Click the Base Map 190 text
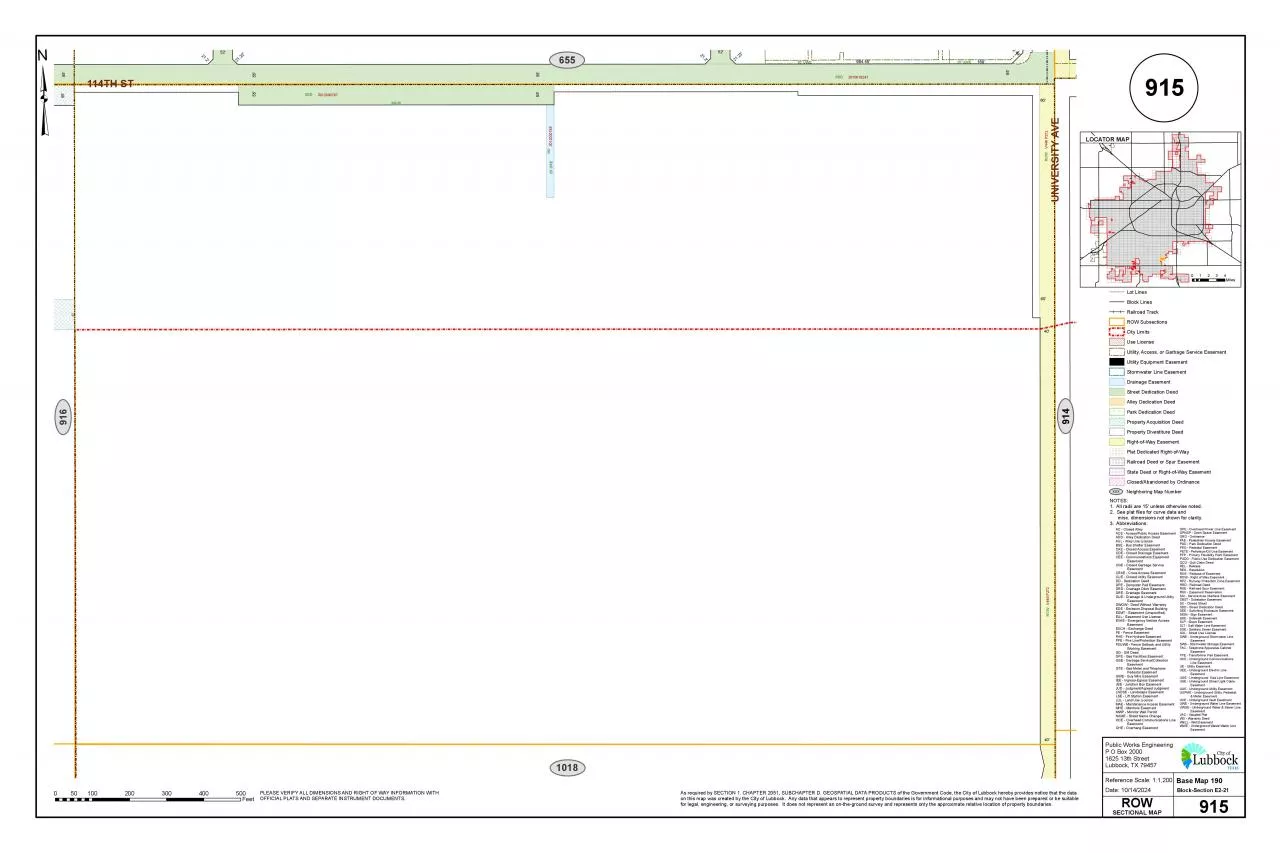Image resolution: width=1280 pixels, height=853 pixels. [x=1199, y=780]
